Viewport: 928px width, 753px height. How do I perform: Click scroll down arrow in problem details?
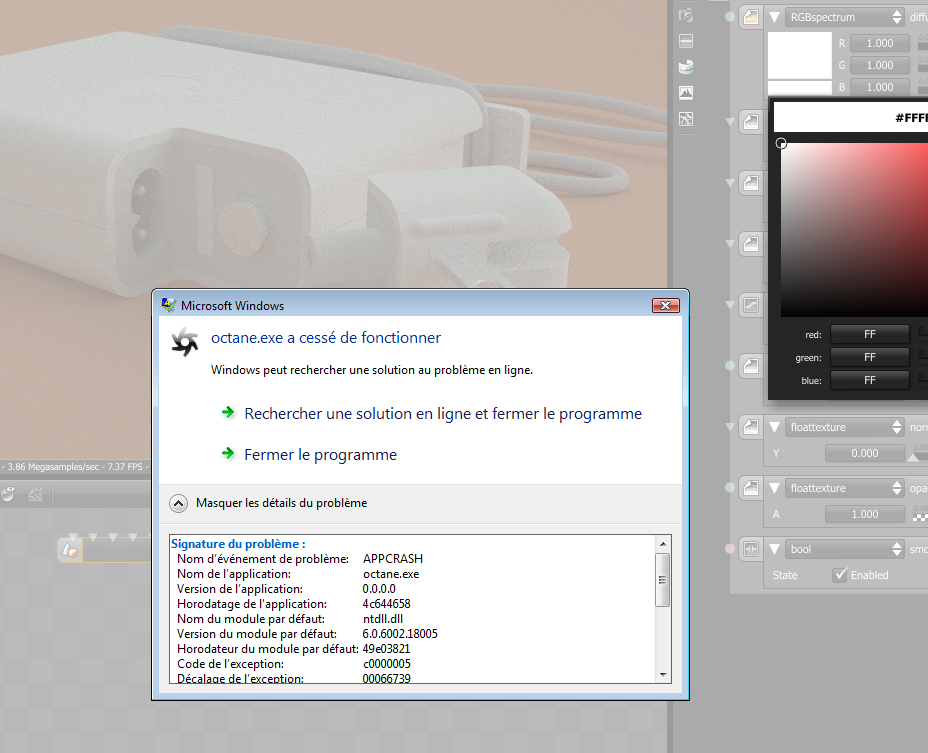(663, 675)
